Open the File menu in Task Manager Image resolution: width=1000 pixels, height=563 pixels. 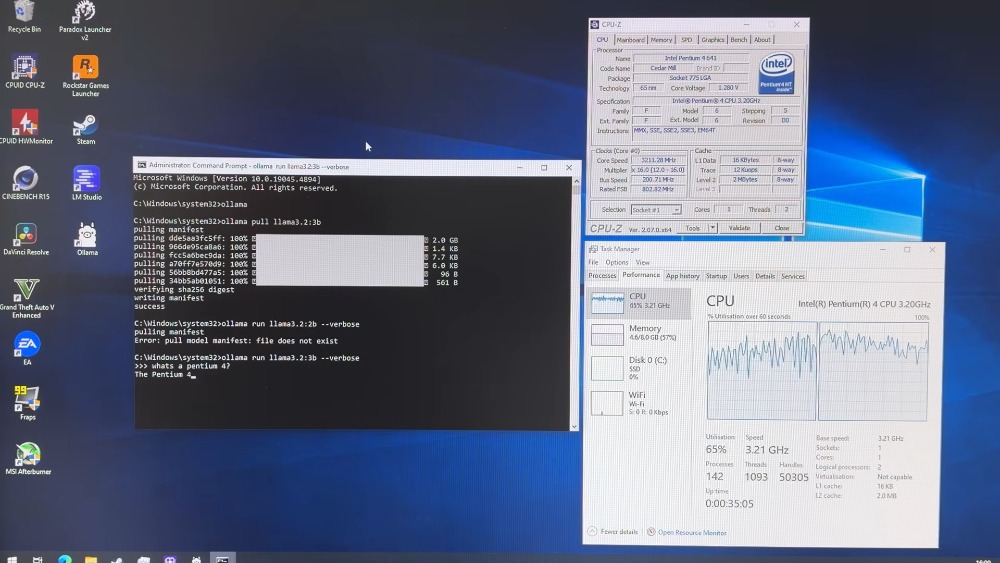click(x=593, y=262)
